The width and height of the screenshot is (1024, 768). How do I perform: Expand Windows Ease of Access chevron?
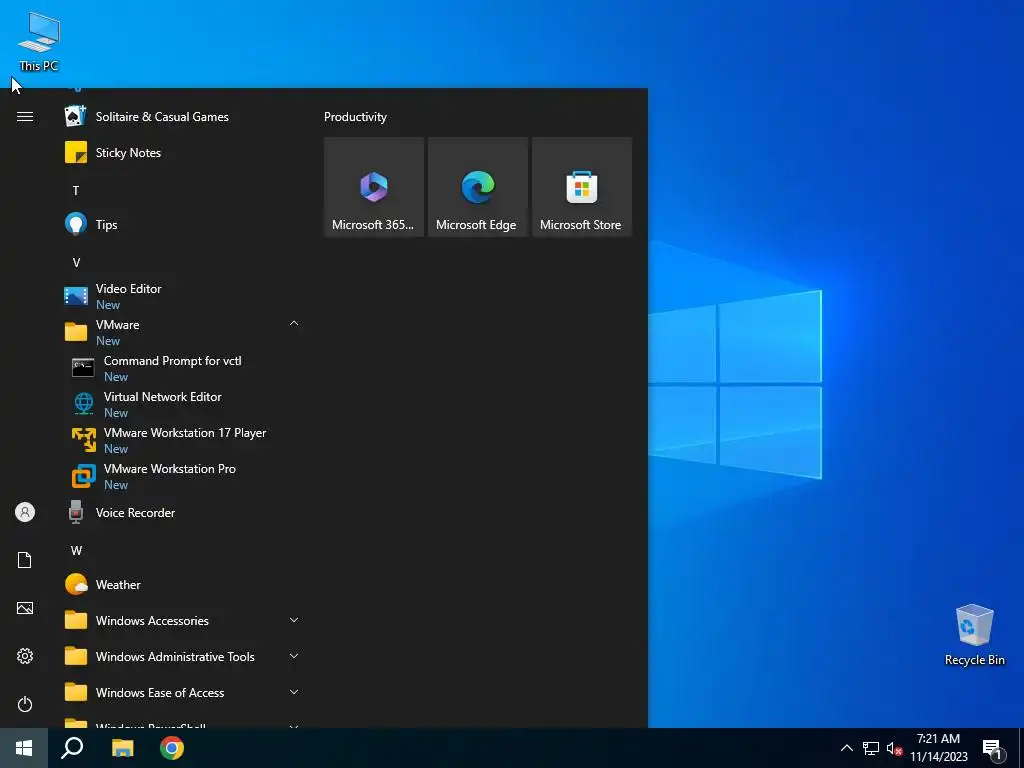294,692
